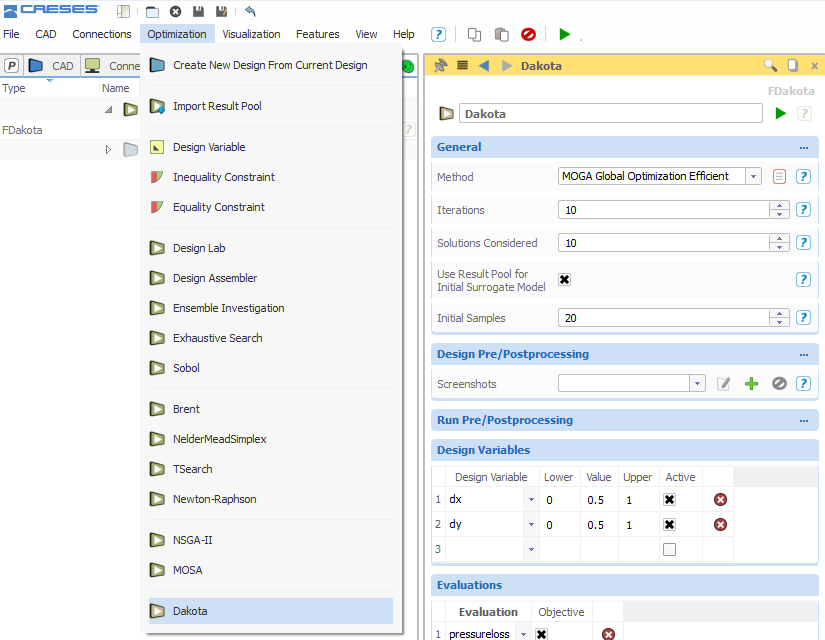
Task: Open help for Initial Samples
Action: point(803,317)
